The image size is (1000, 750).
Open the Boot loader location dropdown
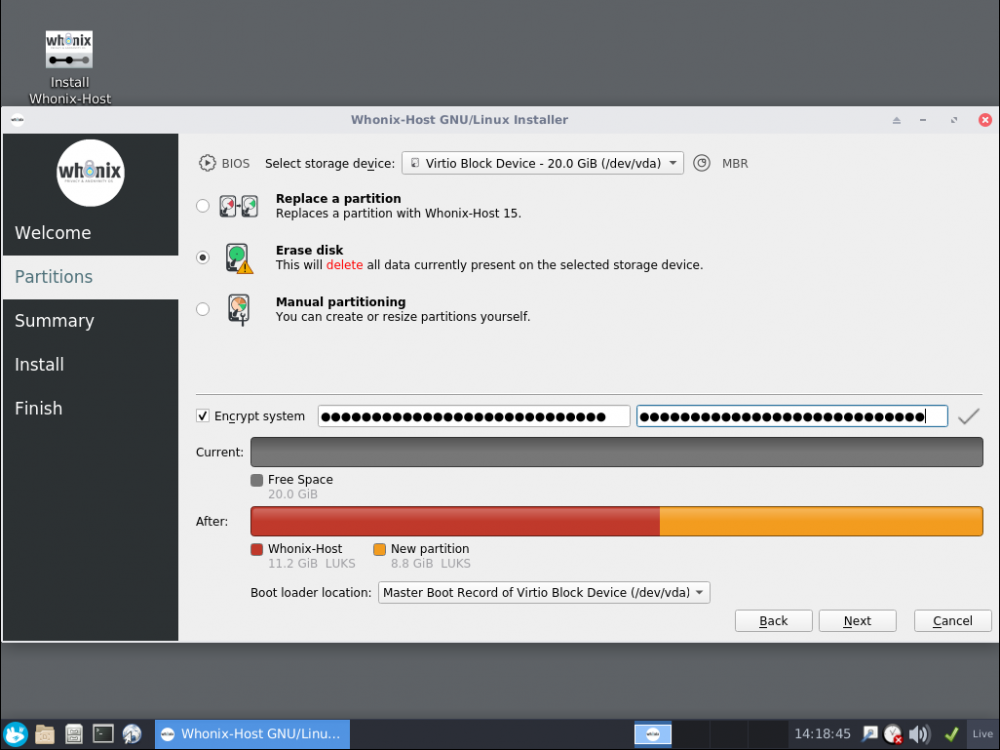[543, 592]
